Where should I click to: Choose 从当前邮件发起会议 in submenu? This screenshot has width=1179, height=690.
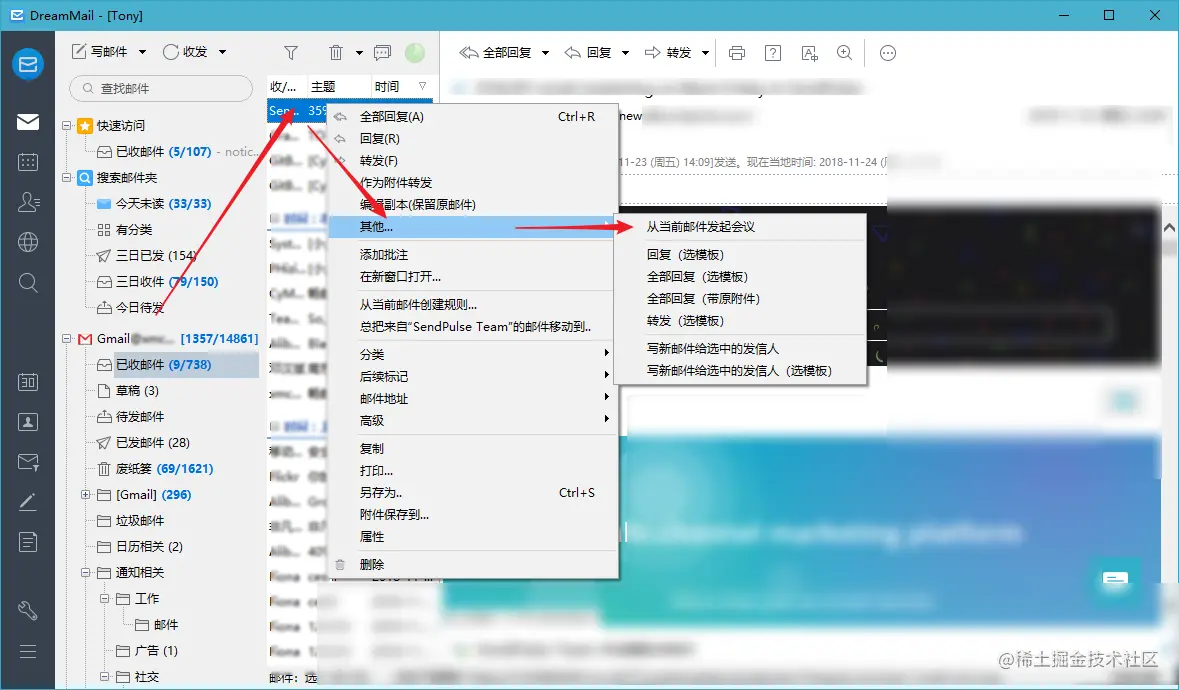point(740,226)
